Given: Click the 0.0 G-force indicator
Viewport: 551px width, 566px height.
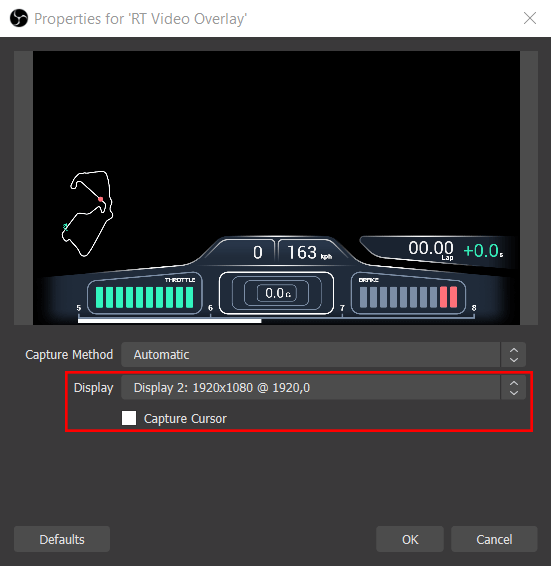Looking at the screenshot, I should (x=277, y=293).
